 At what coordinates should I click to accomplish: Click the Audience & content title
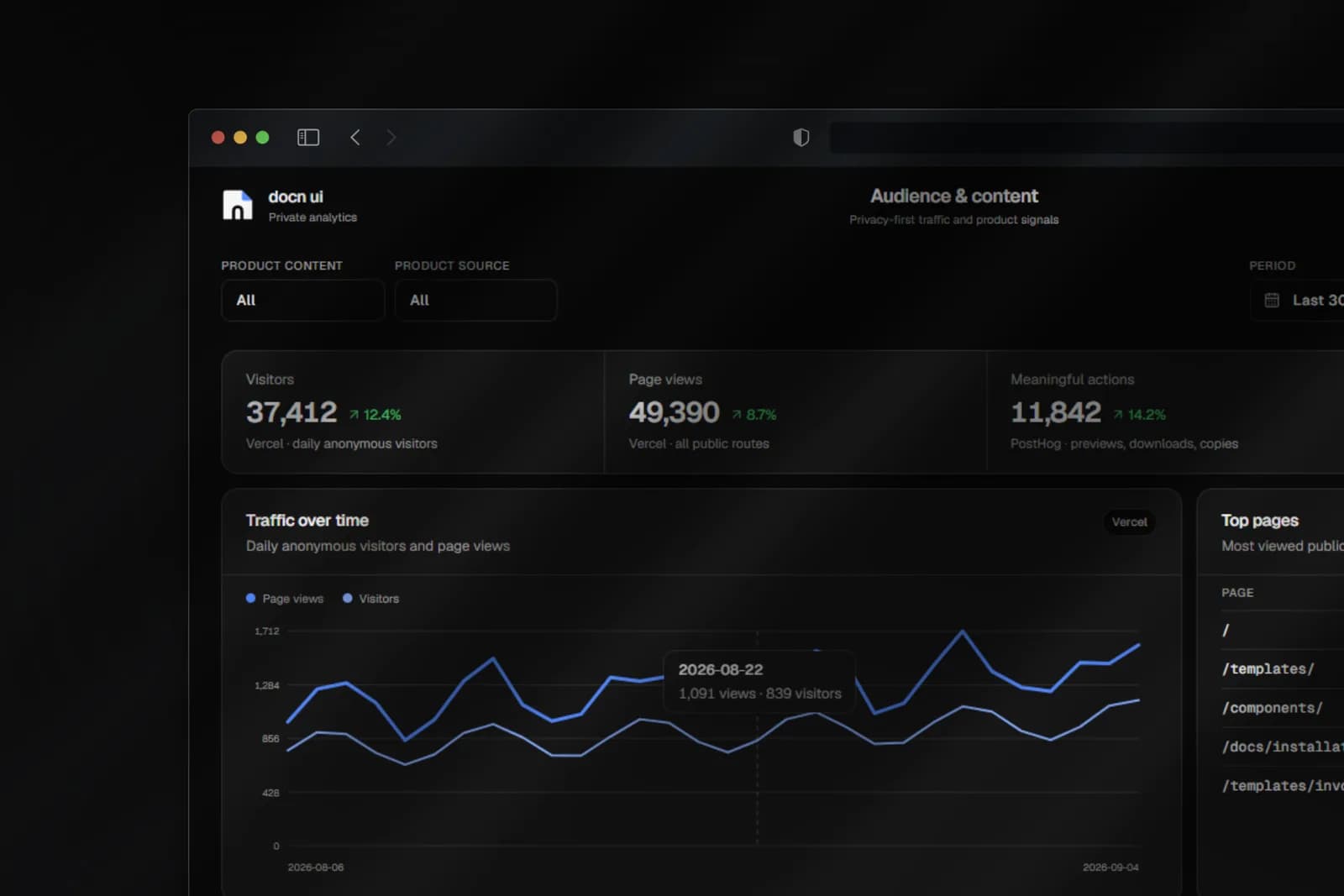coord(954,196)
